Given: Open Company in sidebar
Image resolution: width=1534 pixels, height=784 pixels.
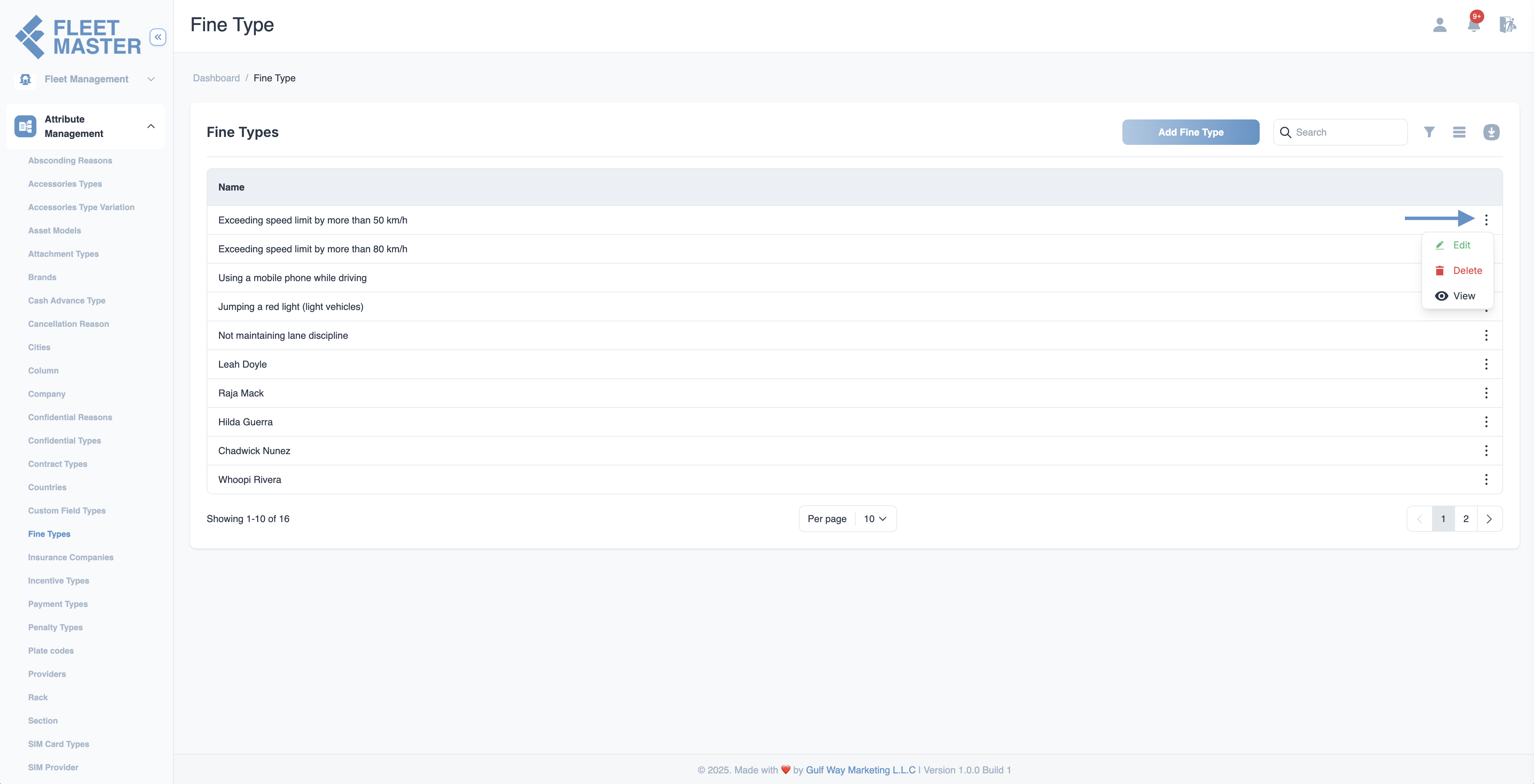Looking at the screenshot, I should pyautogui.click(x=46, y=394).
